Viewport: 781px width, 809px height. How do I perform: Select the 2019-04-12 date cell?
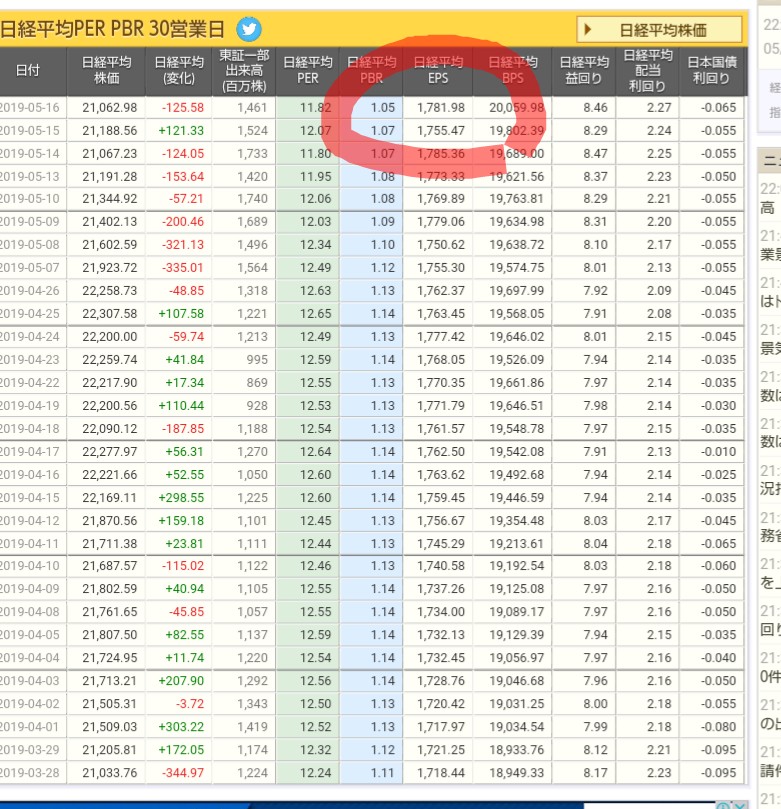coord(30,521)
